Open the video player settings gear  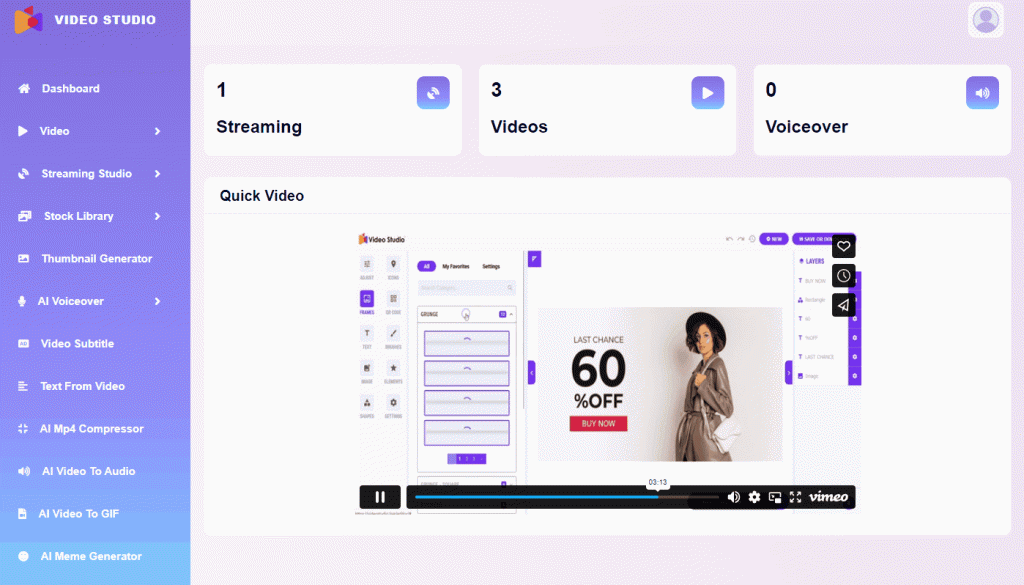[755, 497]
